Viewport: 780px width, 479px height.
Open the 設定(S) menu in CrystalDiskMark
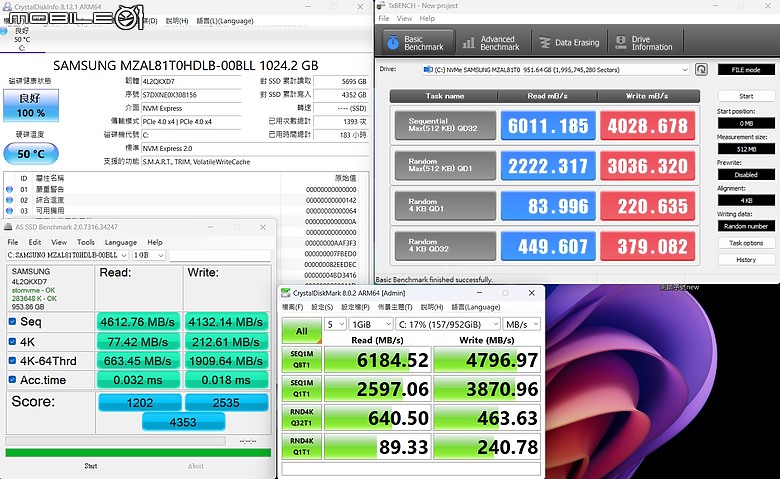pos(322,307)
